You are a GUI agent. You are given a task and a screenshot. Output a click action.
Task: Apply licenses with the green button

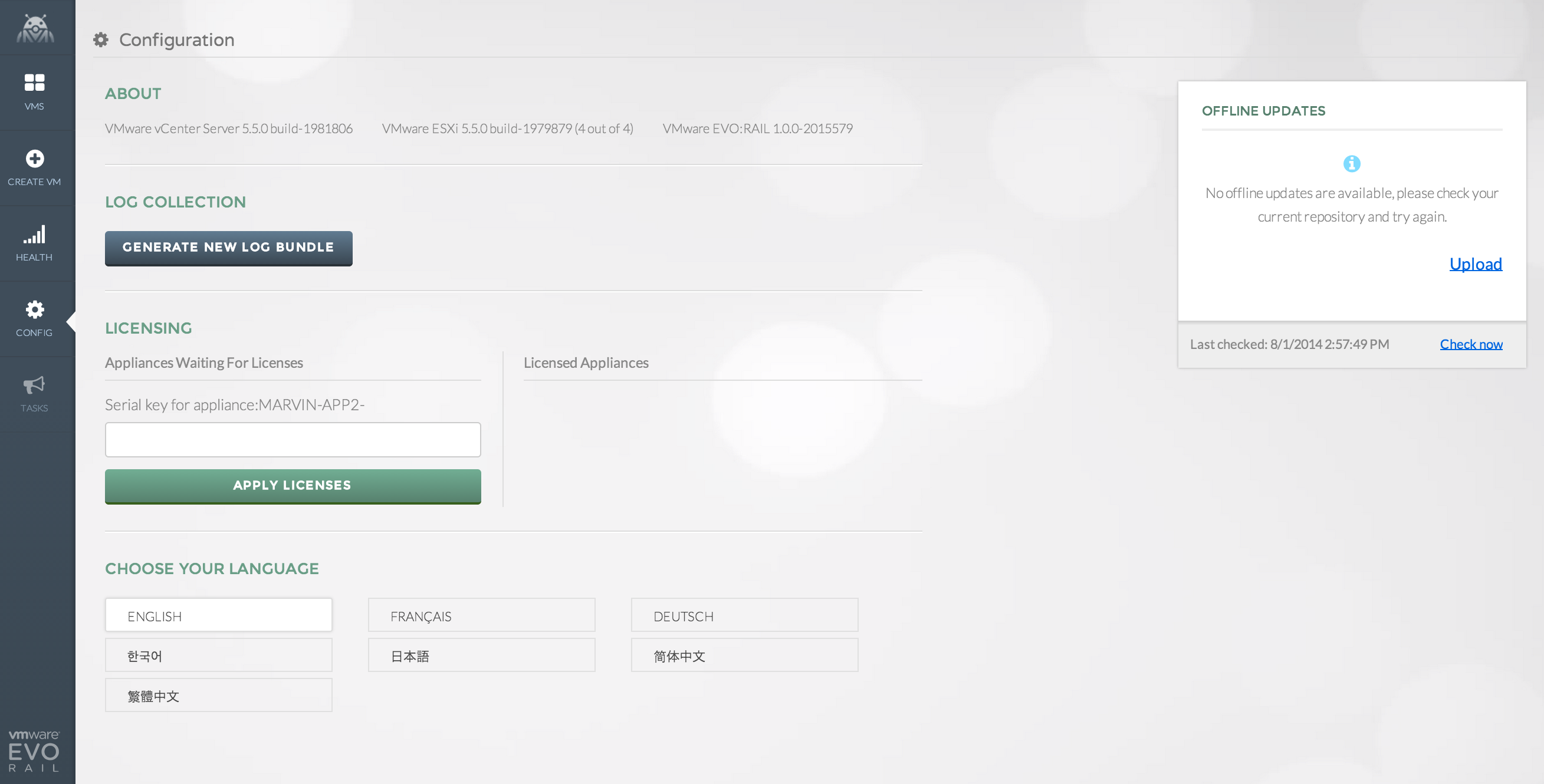[x=293, y=486]
